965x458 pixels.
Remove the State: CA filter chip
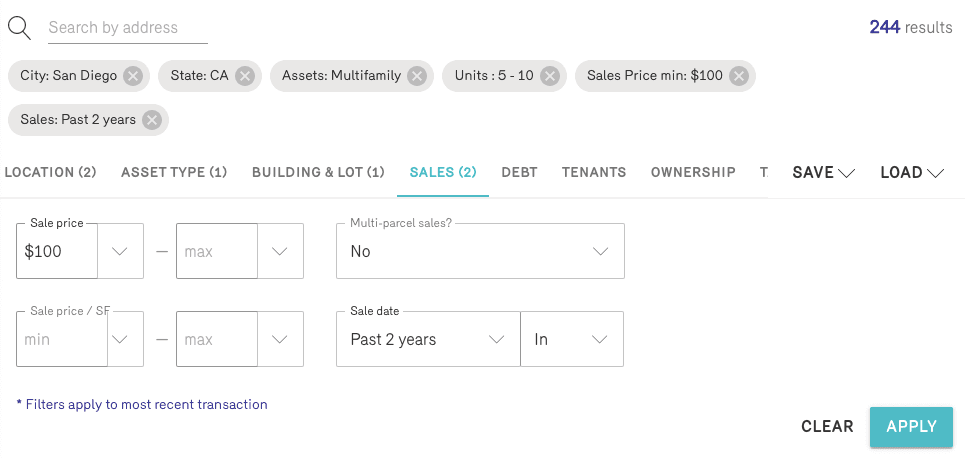coord(245,76)
